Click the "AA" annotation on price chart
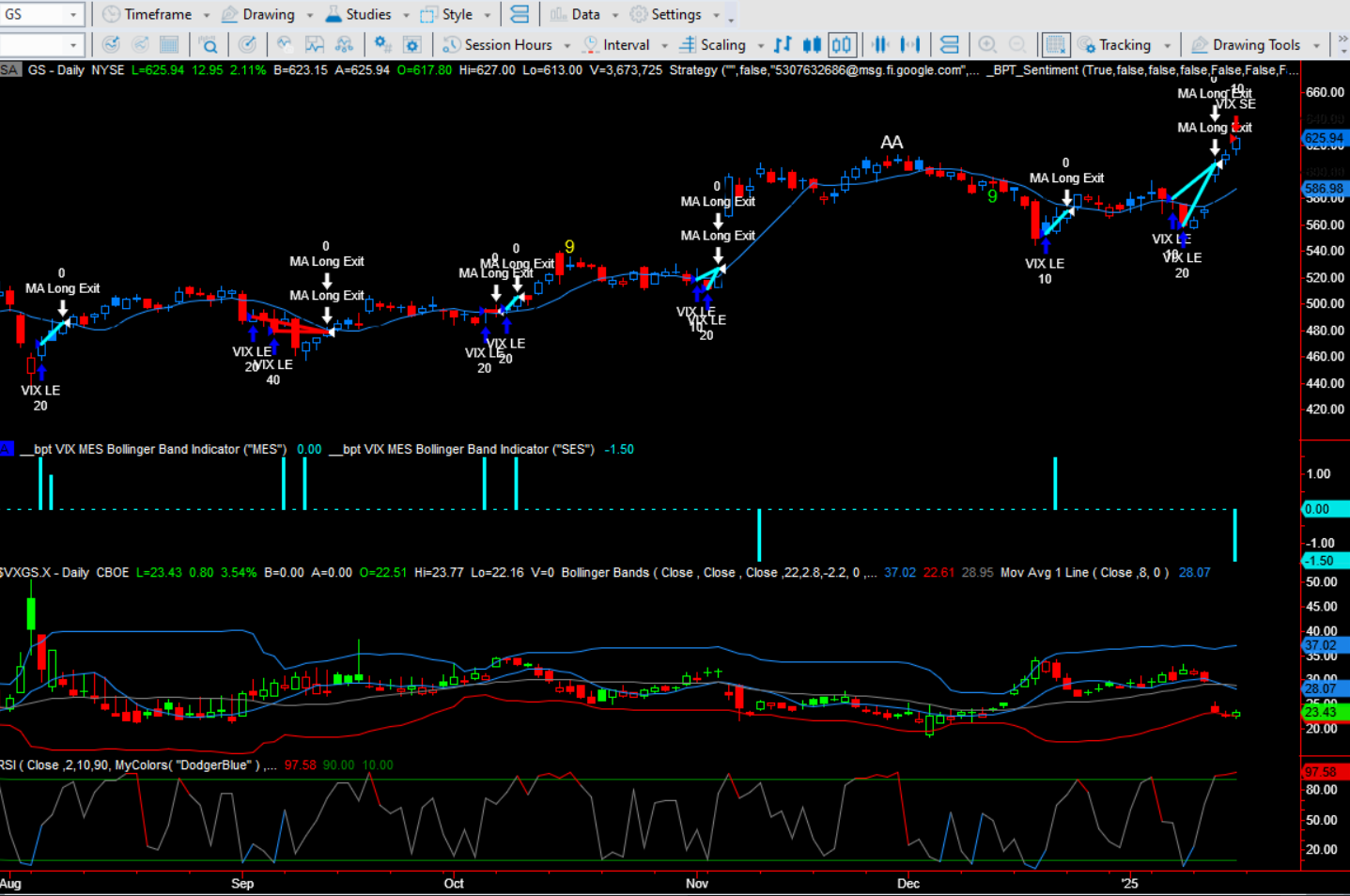The width and height of the screenshot is (1350, 896). 892,143
